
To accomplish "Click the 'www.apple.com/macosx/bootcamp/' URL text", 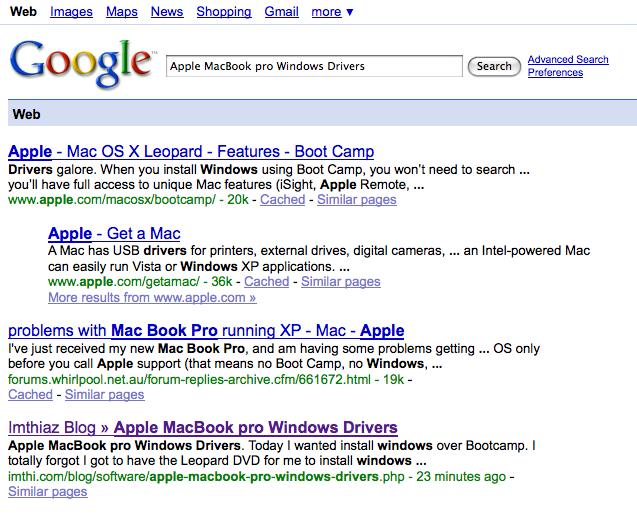I will pos(112,199).
